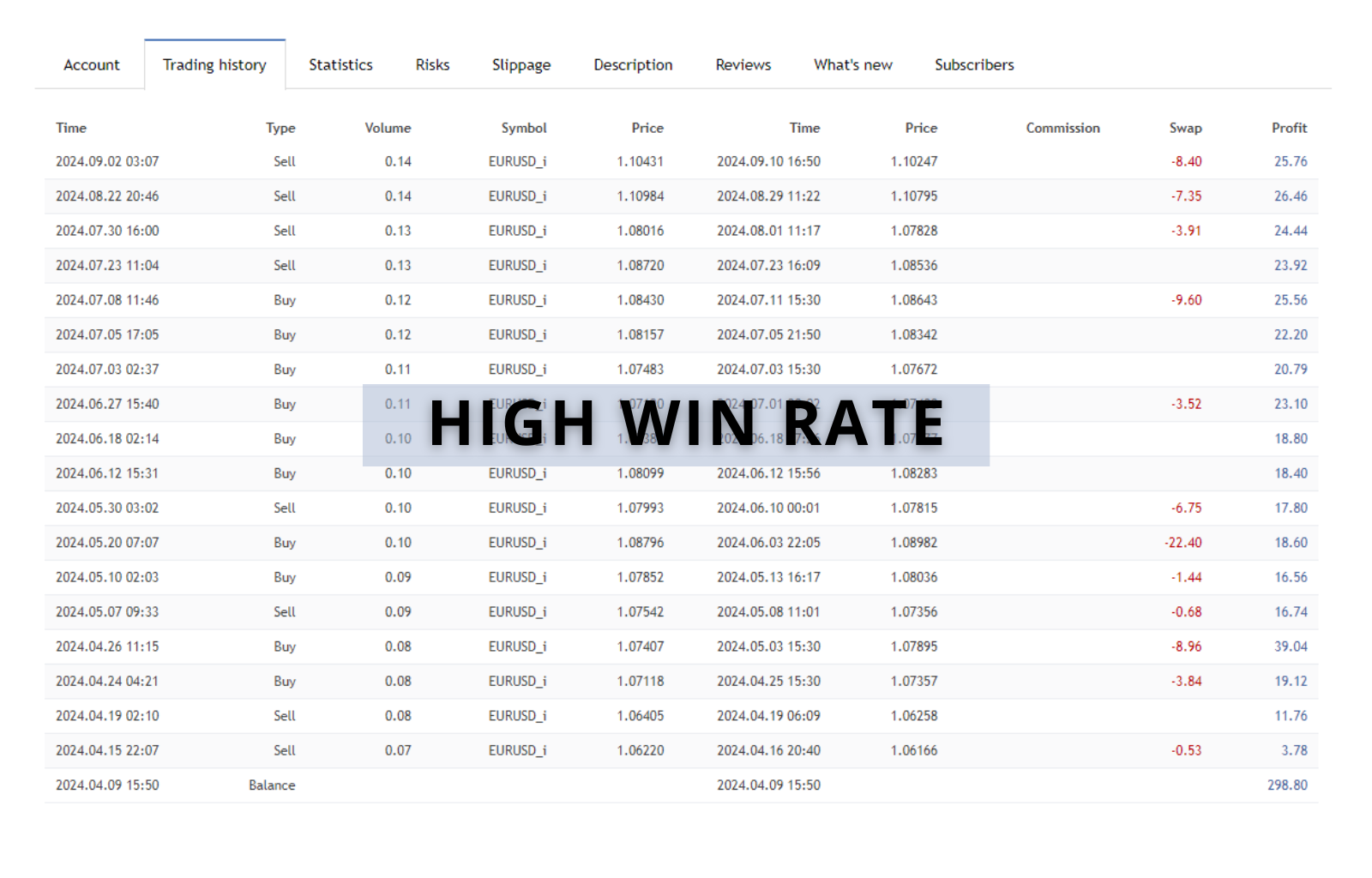
Task: Sort by the Commission column header
Action: (x=1062, y=128)
